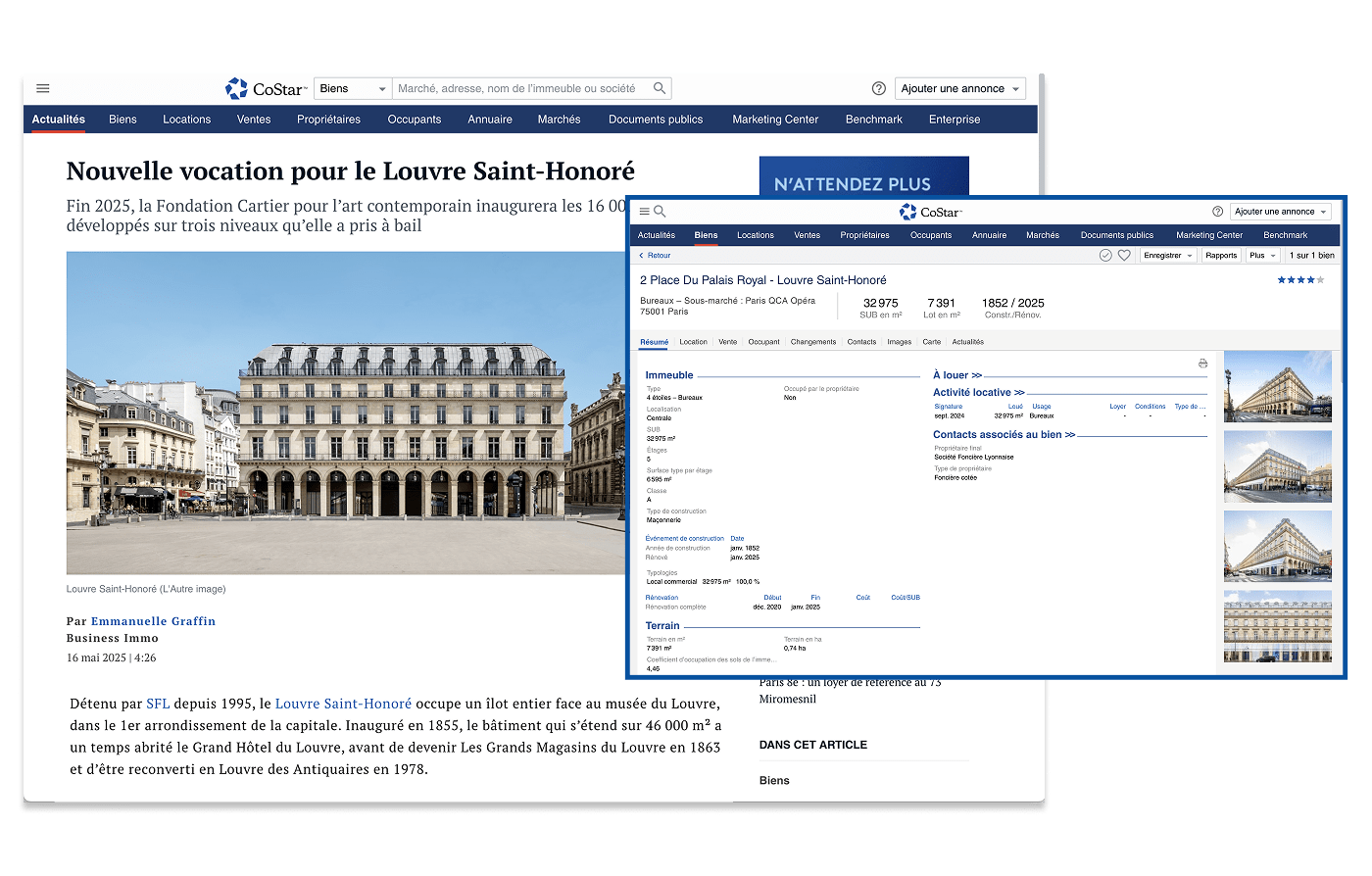
Task: Click the search icon in the property window
Action: 661,212
